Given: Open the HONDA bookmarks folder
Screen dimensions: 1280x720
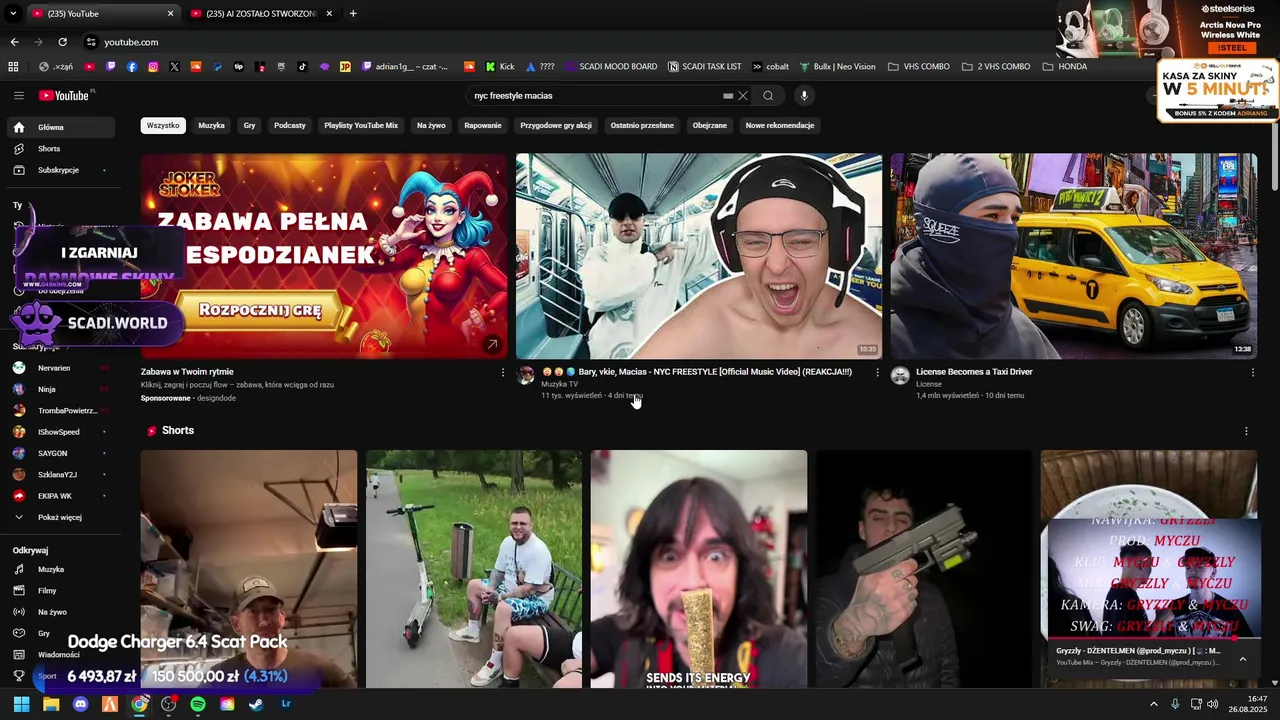Looking at the screenshot, I should click(1065, 67).
